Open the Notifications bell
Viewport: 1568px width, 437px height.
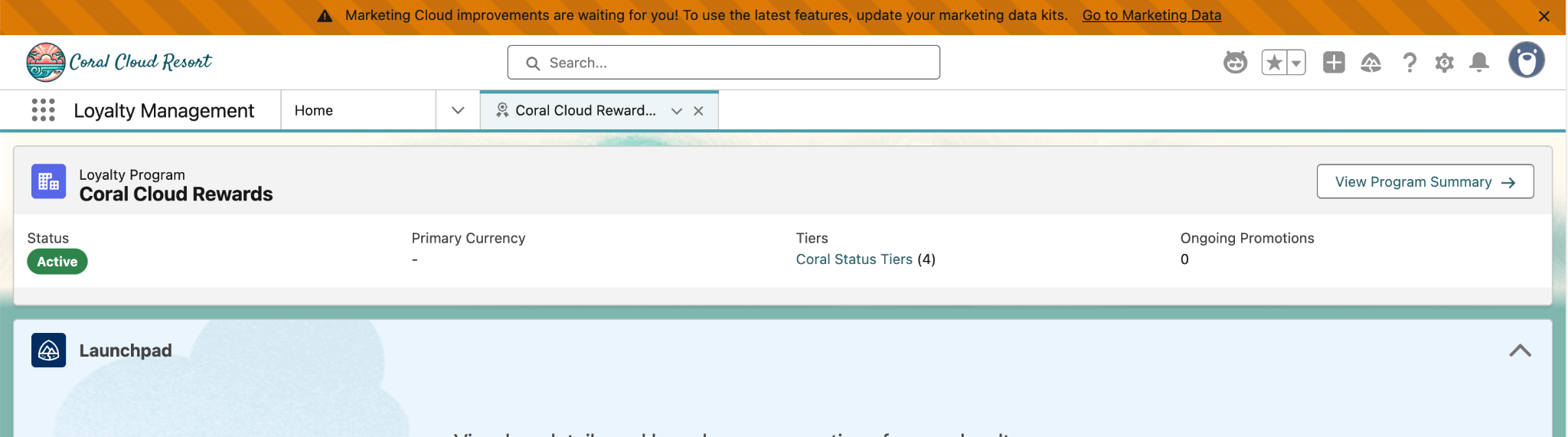click(1479, 63)
